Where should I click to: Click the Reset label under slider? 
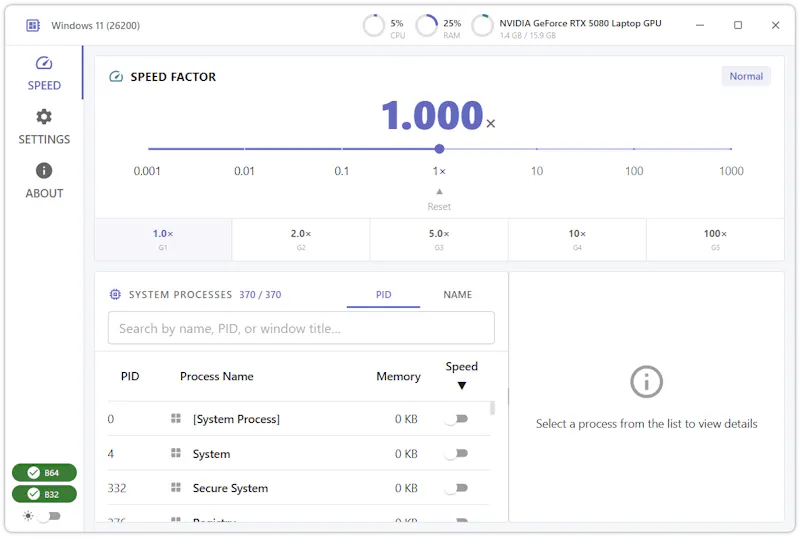(x=439, y=207)
